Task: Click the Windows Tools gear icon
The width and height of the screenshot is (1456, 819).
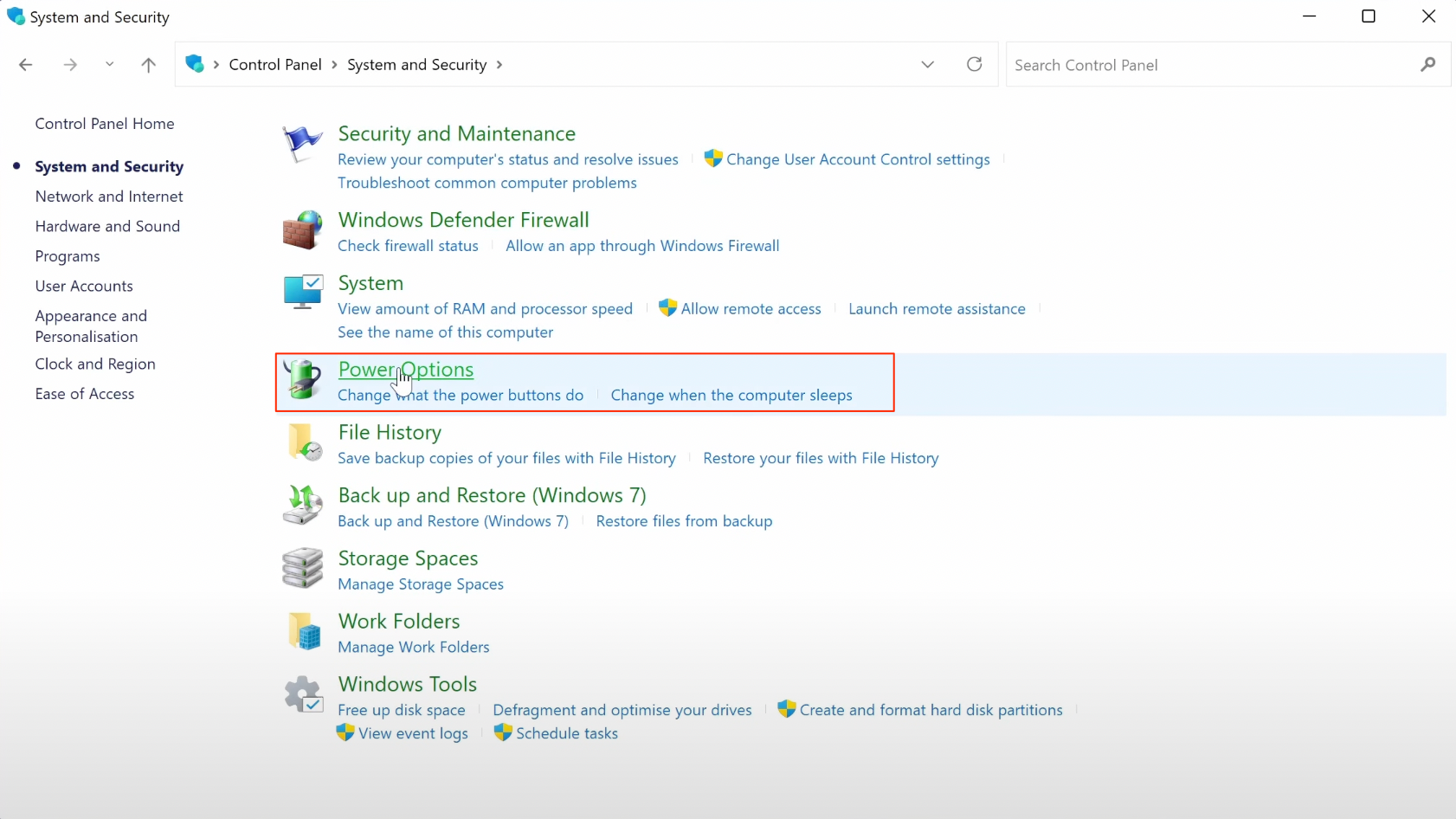Action: point(303,694)
